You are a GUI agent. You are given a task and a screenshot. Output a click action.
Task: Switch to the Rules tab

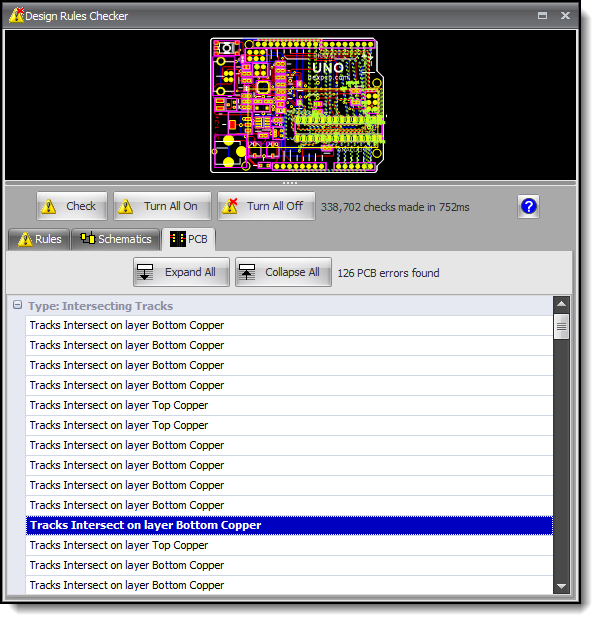coord(39,239)
